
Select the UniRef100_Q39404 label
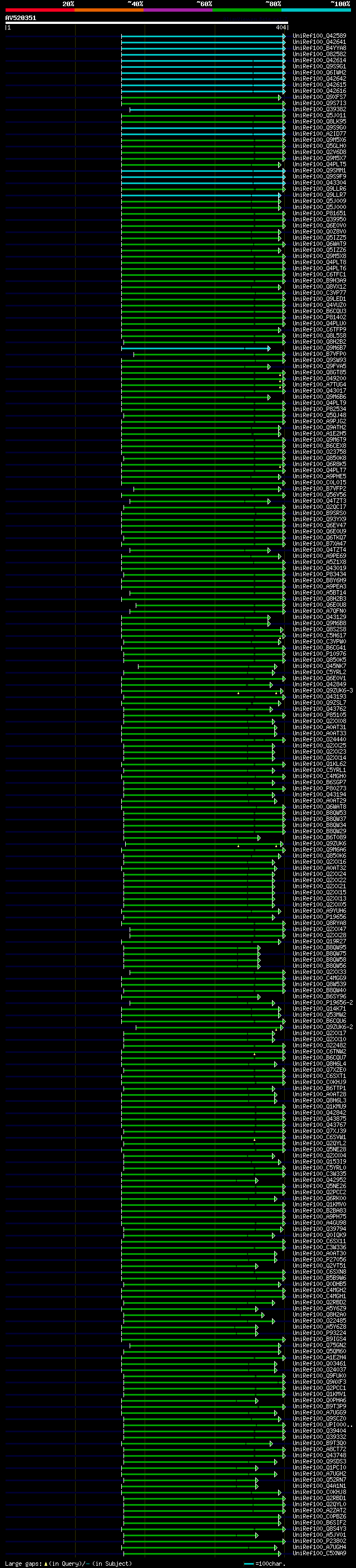point(319,1431)
